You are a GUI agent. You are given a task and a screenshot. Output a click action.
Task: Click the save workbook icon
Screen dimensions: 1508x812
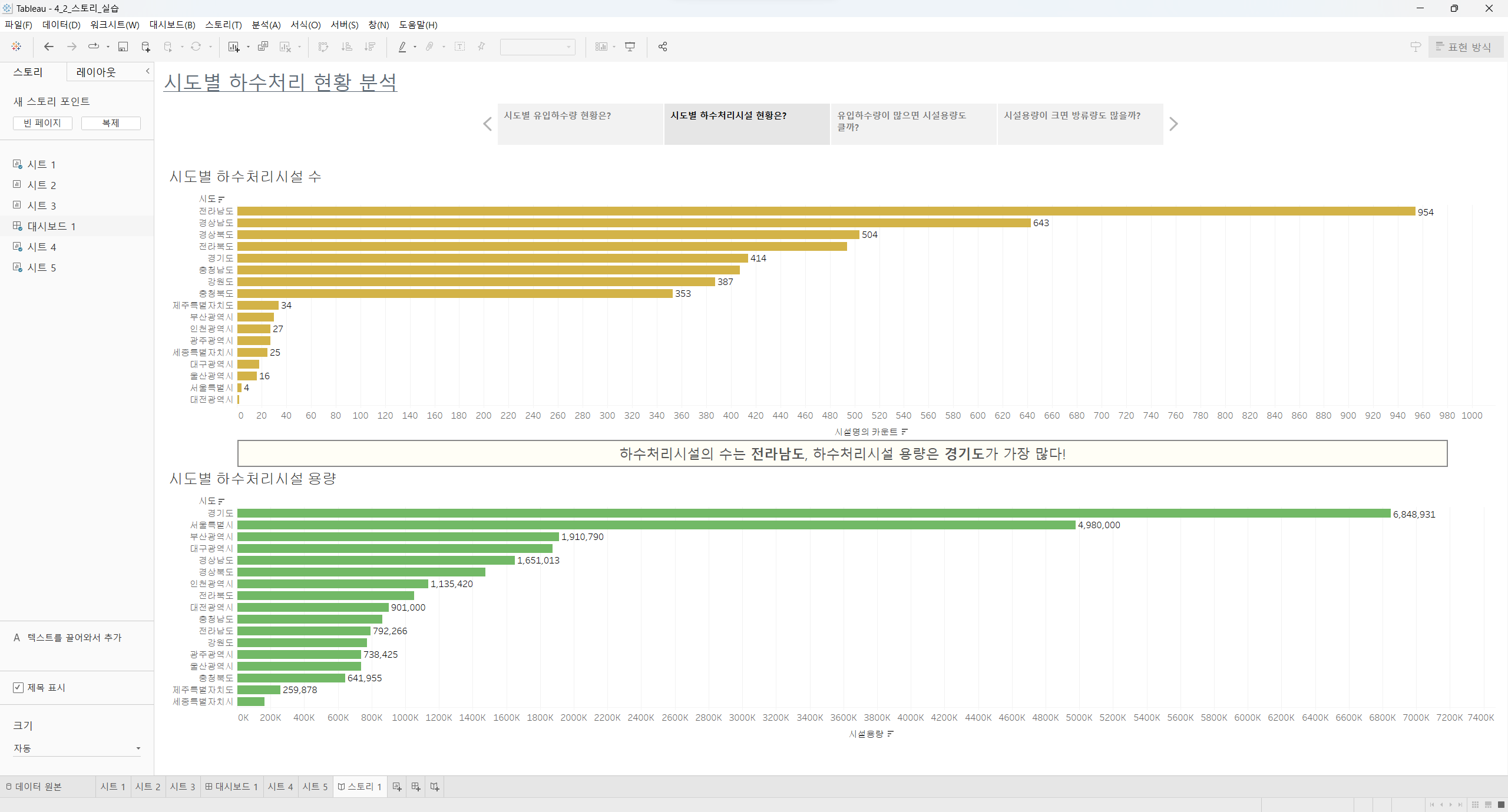pos(123,47)
